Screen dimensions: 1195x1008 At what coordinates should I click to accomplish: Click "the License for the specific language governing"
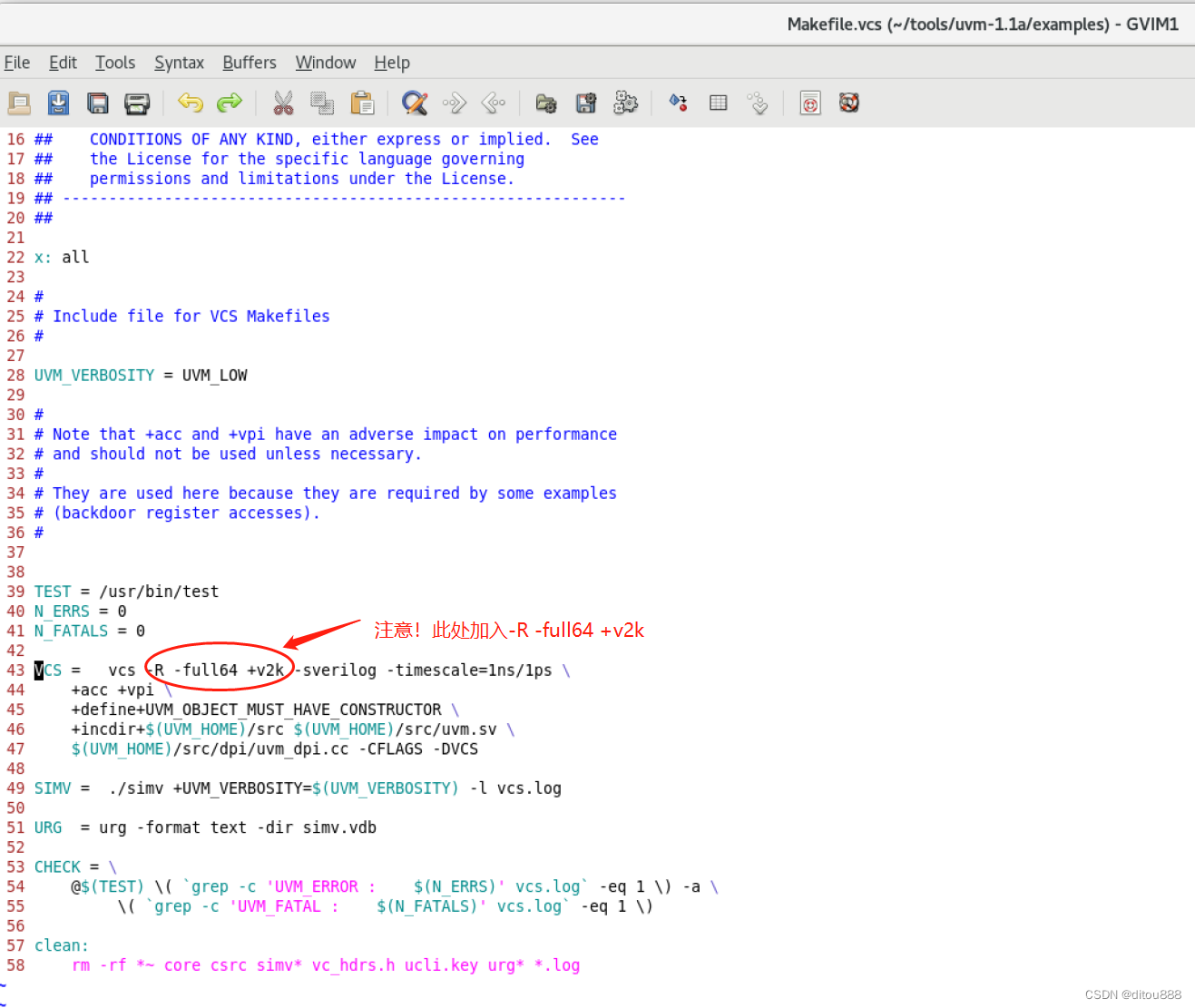point(307,159)
